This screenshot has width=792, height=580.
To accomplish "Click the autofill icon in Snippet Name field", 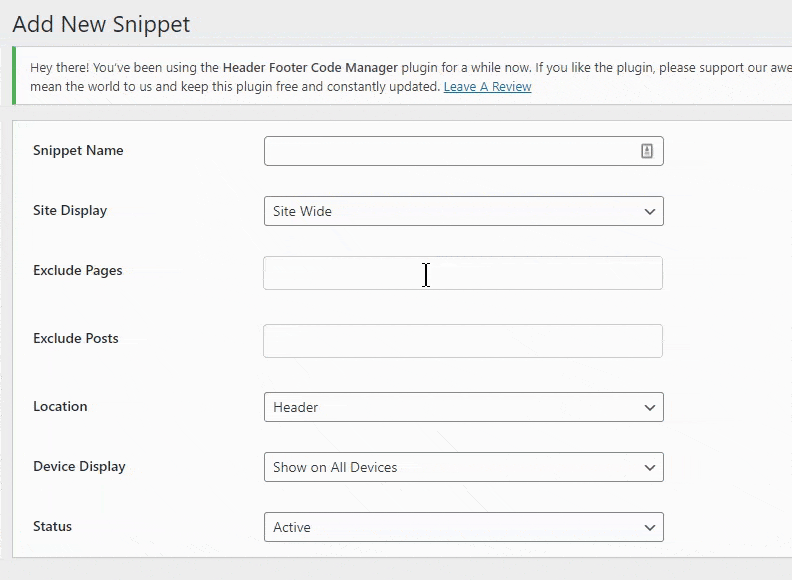I will pyautogui.click(x=646, y=151).
